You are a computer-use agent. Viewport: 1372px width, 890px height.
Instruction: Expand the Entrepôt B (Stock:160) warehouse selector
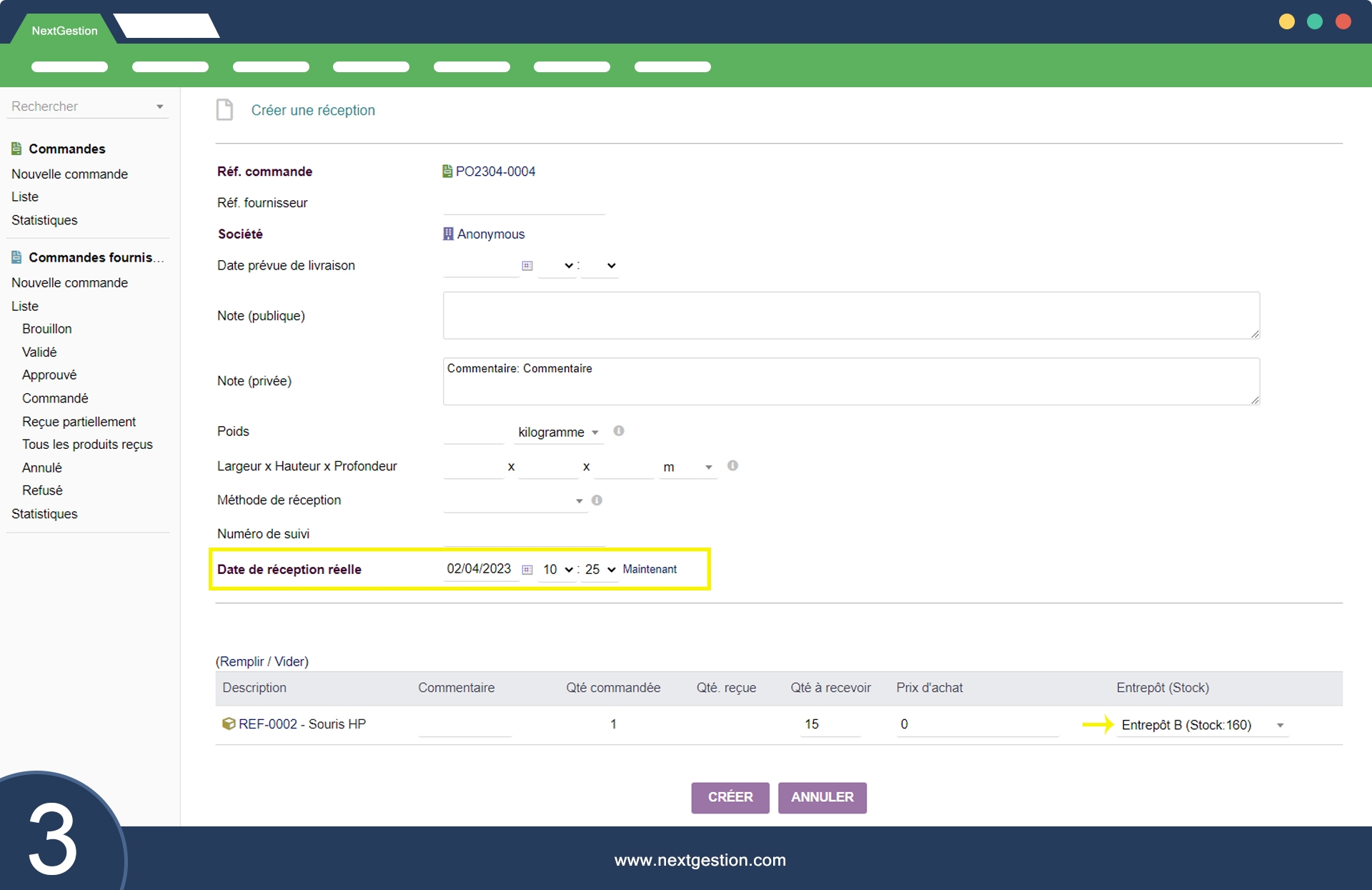click(x=1203, y=725)
